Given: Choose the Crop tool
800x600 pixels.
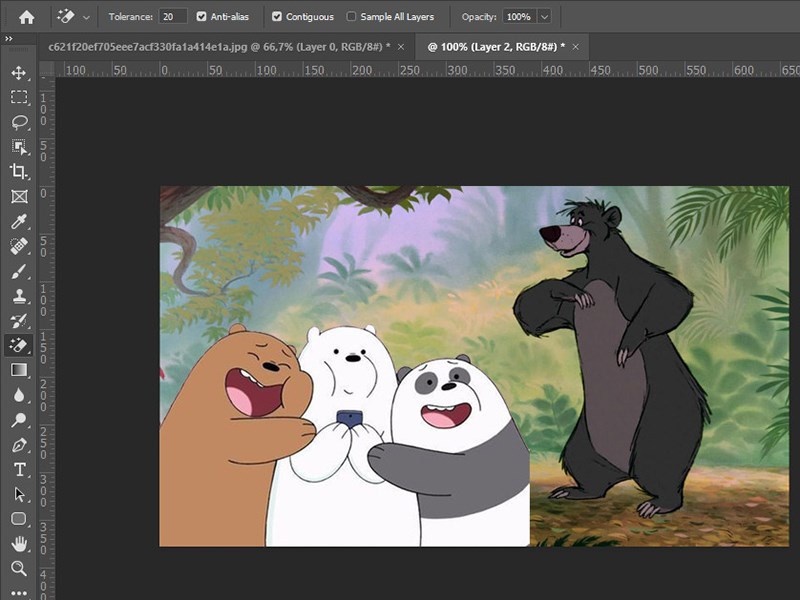Looking at the screenshot, I should [19, 172].
